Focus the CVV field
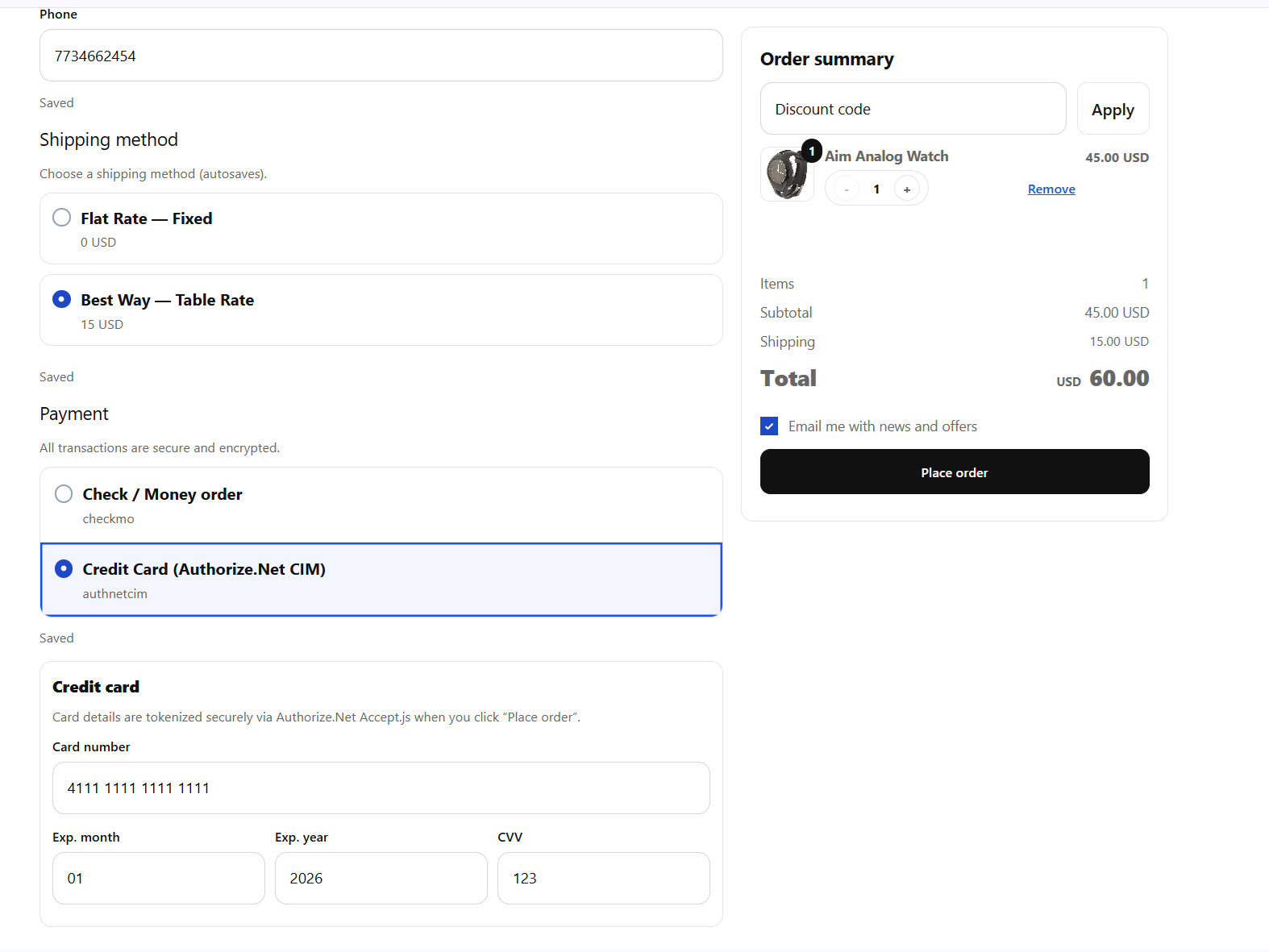 pos(604,878)
